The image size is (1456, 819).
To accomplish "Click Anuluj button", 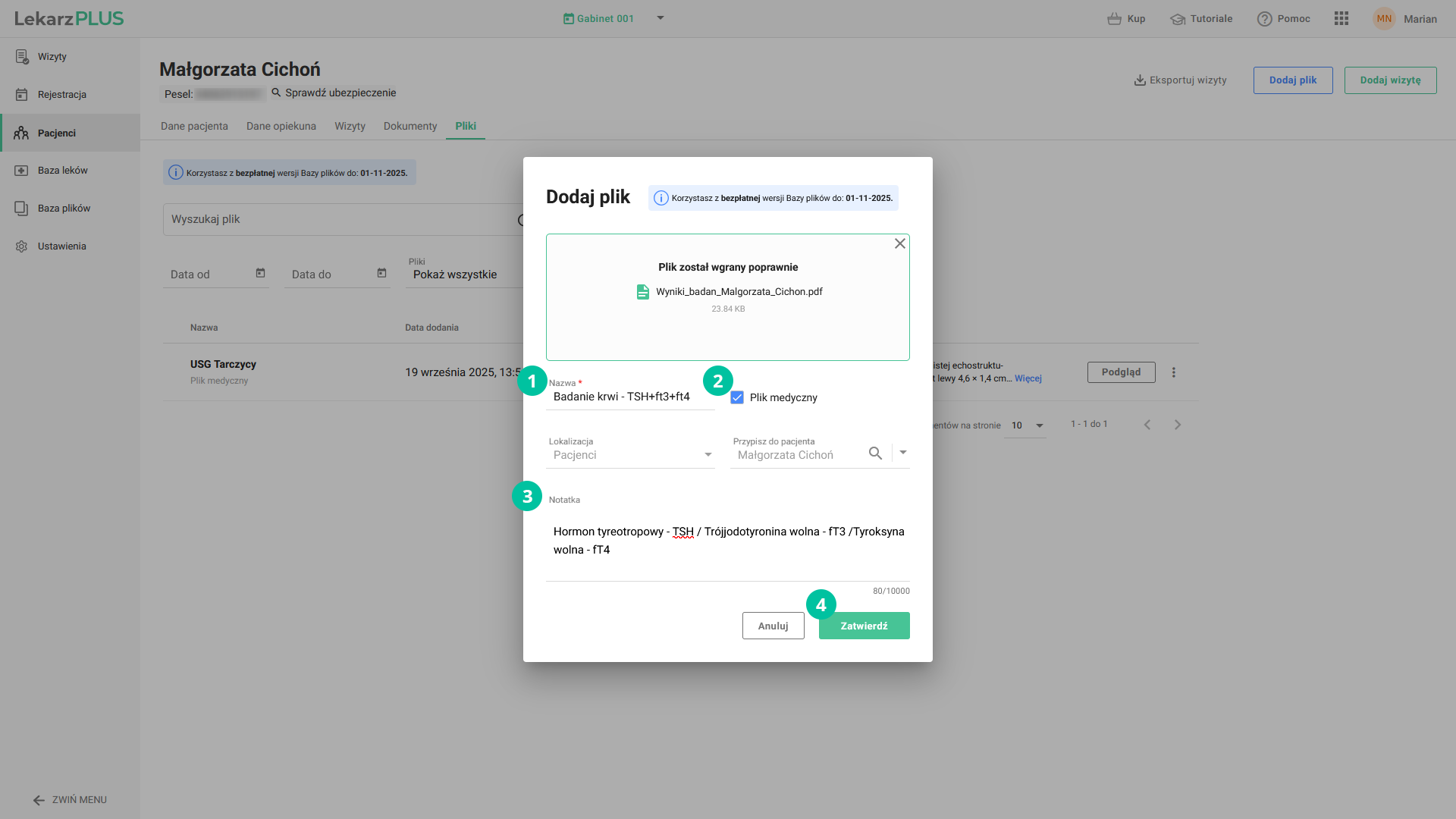I will [773, 626].
